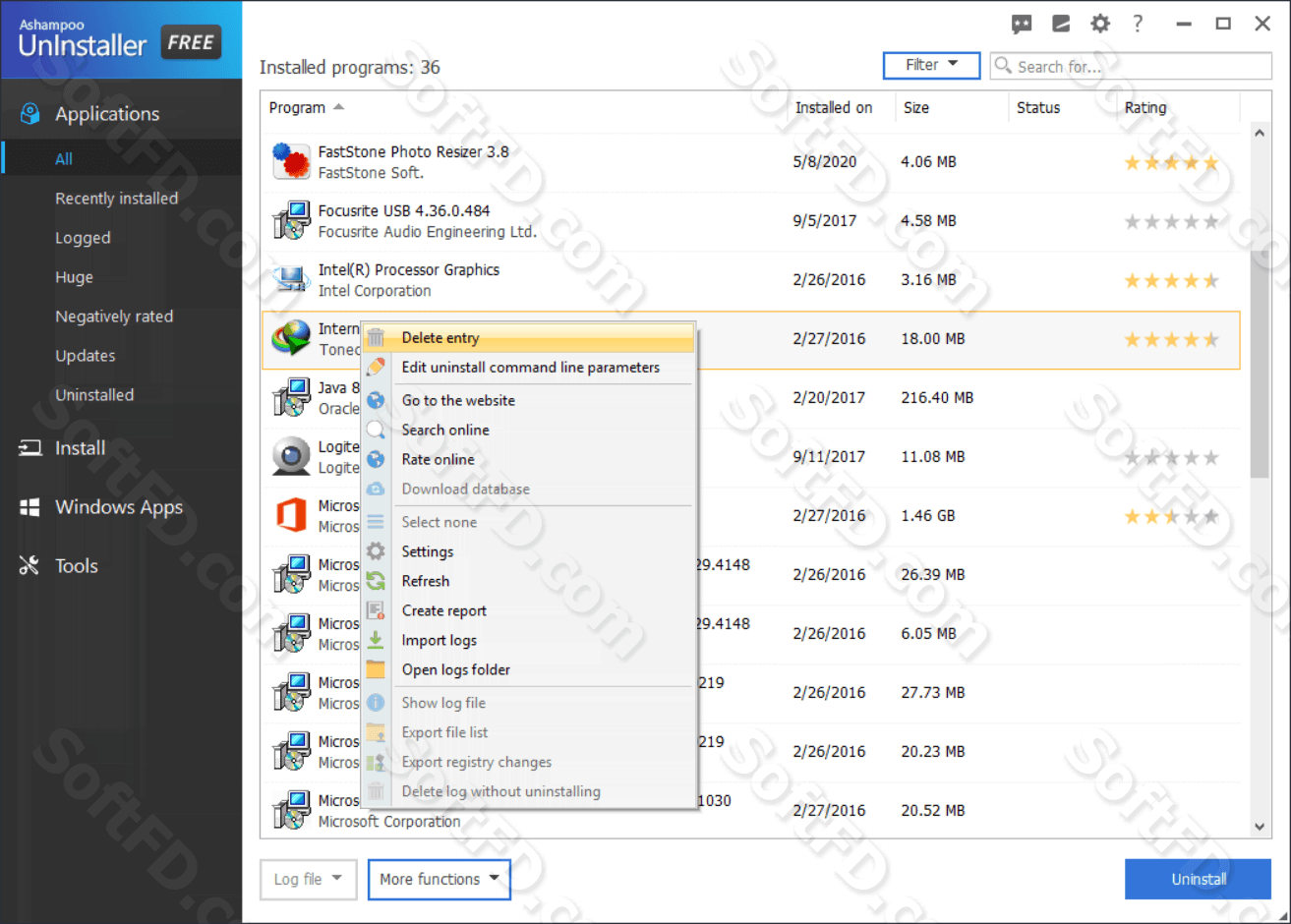
Task: Open settings gear in the title bar
Action: point(1100,24)
